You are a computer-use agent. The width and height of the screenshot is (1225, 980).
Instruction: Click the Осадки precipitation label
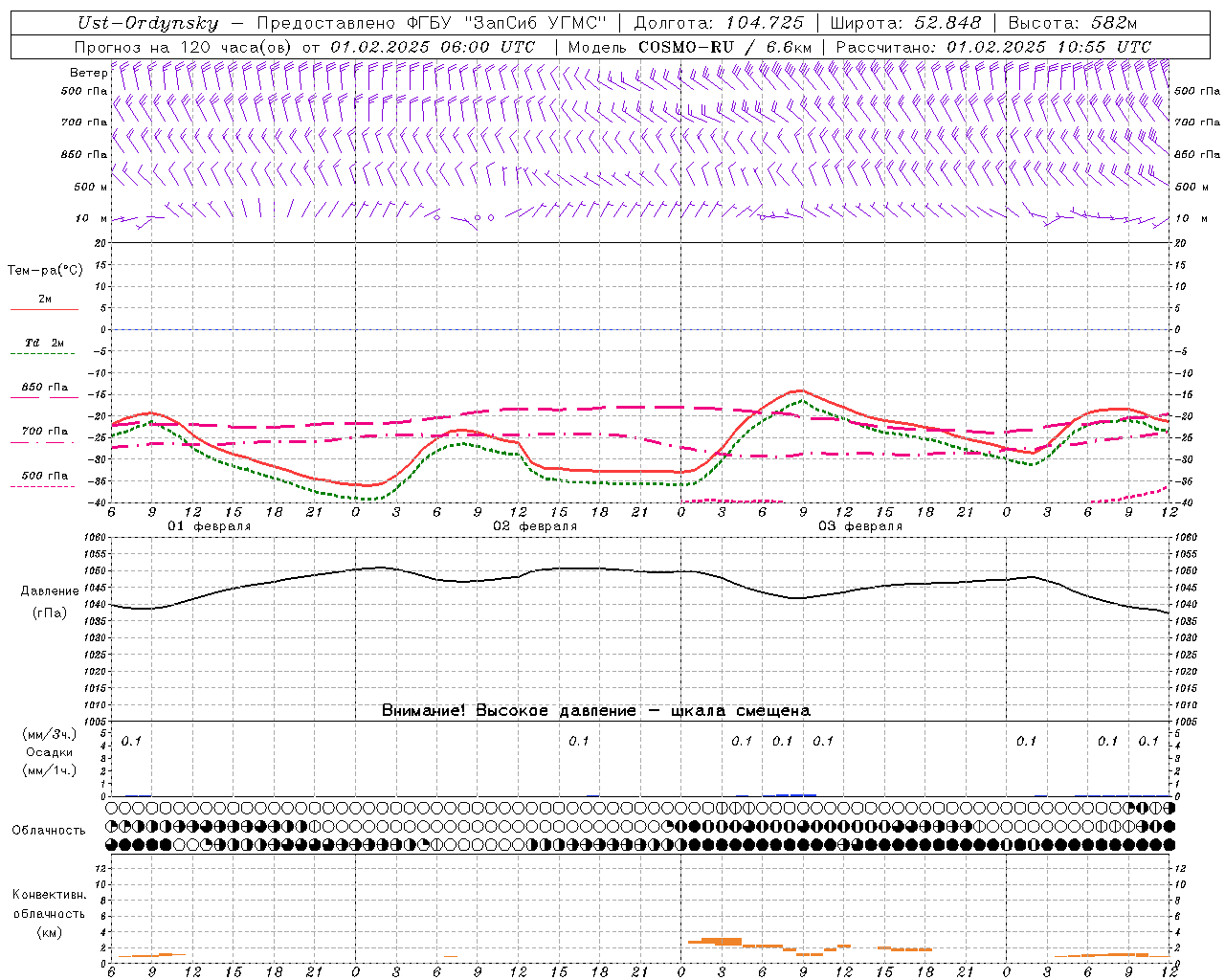click(x=50, y=752)
